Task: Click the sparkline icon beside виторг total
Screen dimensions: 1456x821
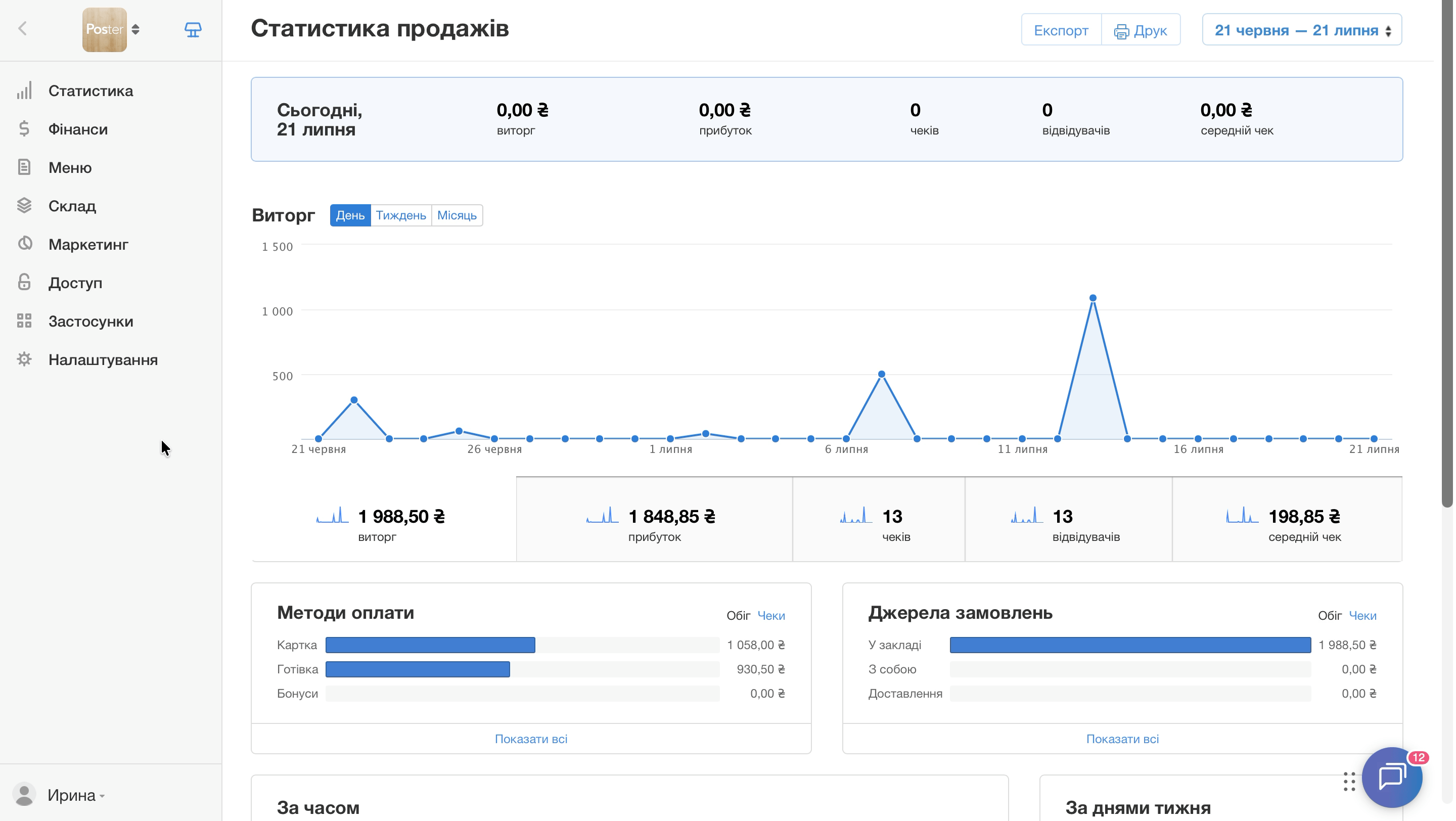Action: 332,515
